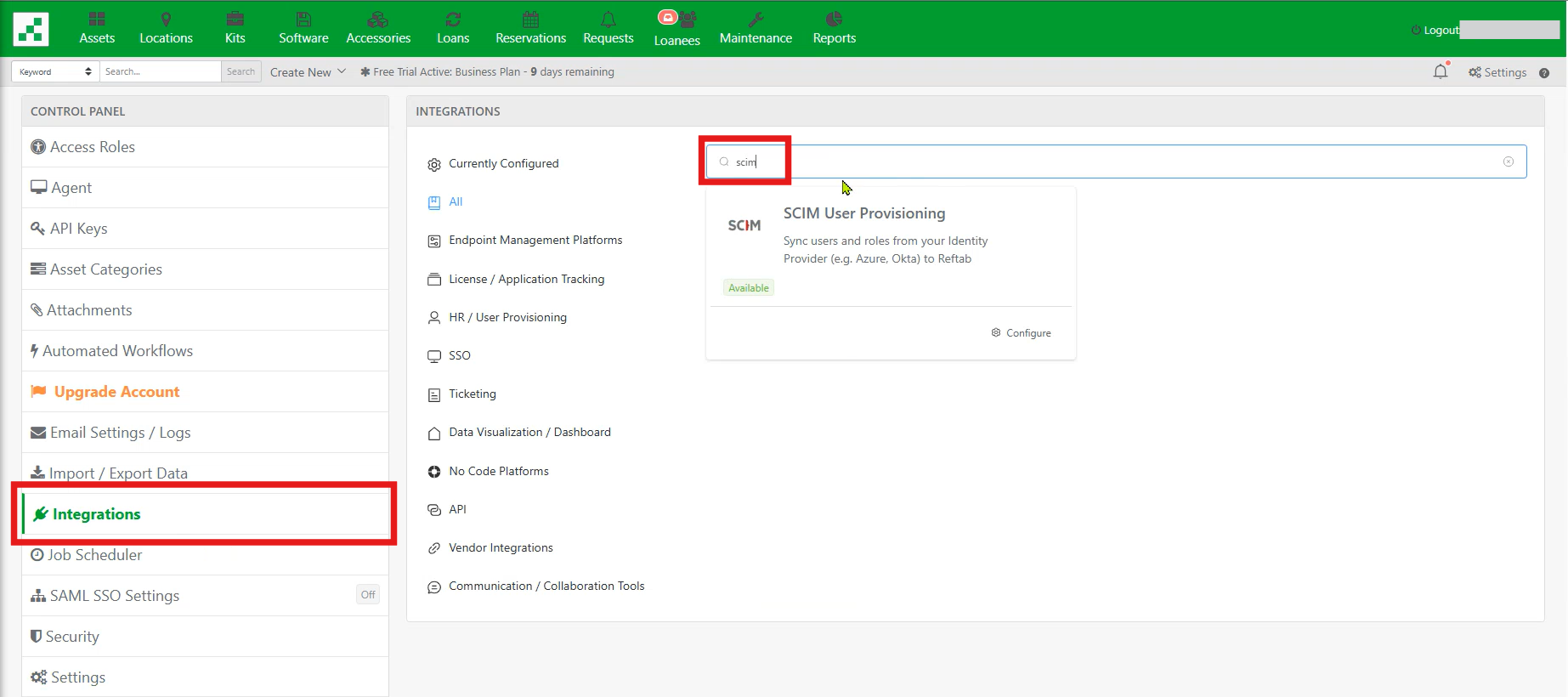Open the Keyword search type dropdown
The image size is (1568, 697).
pyautogui.click(x=55, y=71)
